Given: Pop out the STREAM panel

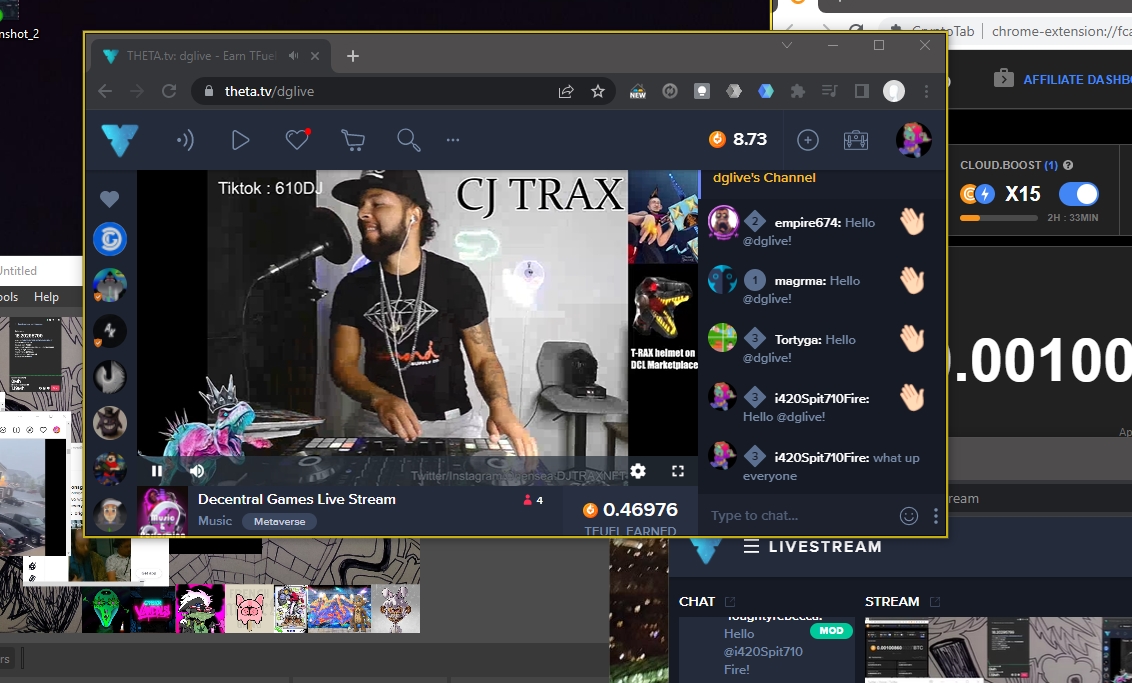Looking at the screenshot, I should pyautogui.click(x=935, y=601).
